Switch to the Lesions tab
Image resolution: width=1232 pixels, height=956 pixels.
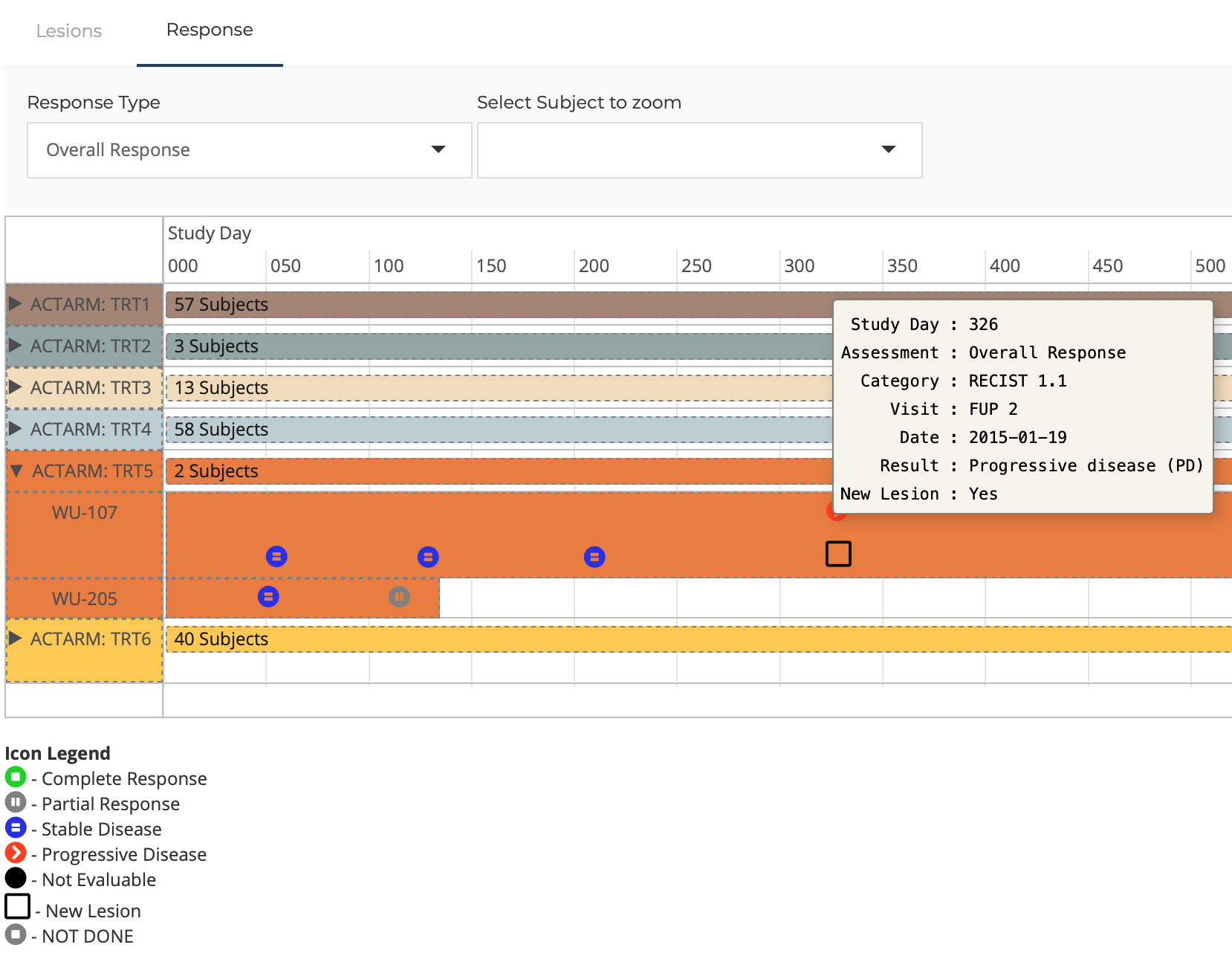click(x=69, y=31)
